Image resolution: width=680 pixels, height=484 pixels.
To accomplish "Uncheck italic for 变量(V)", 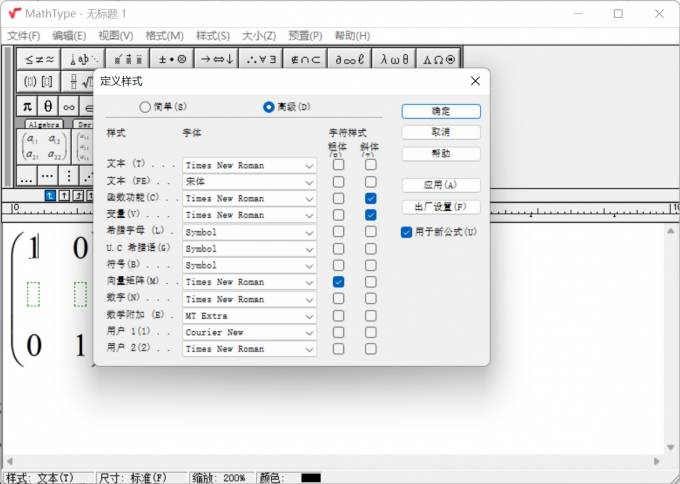I will (370, 215).
